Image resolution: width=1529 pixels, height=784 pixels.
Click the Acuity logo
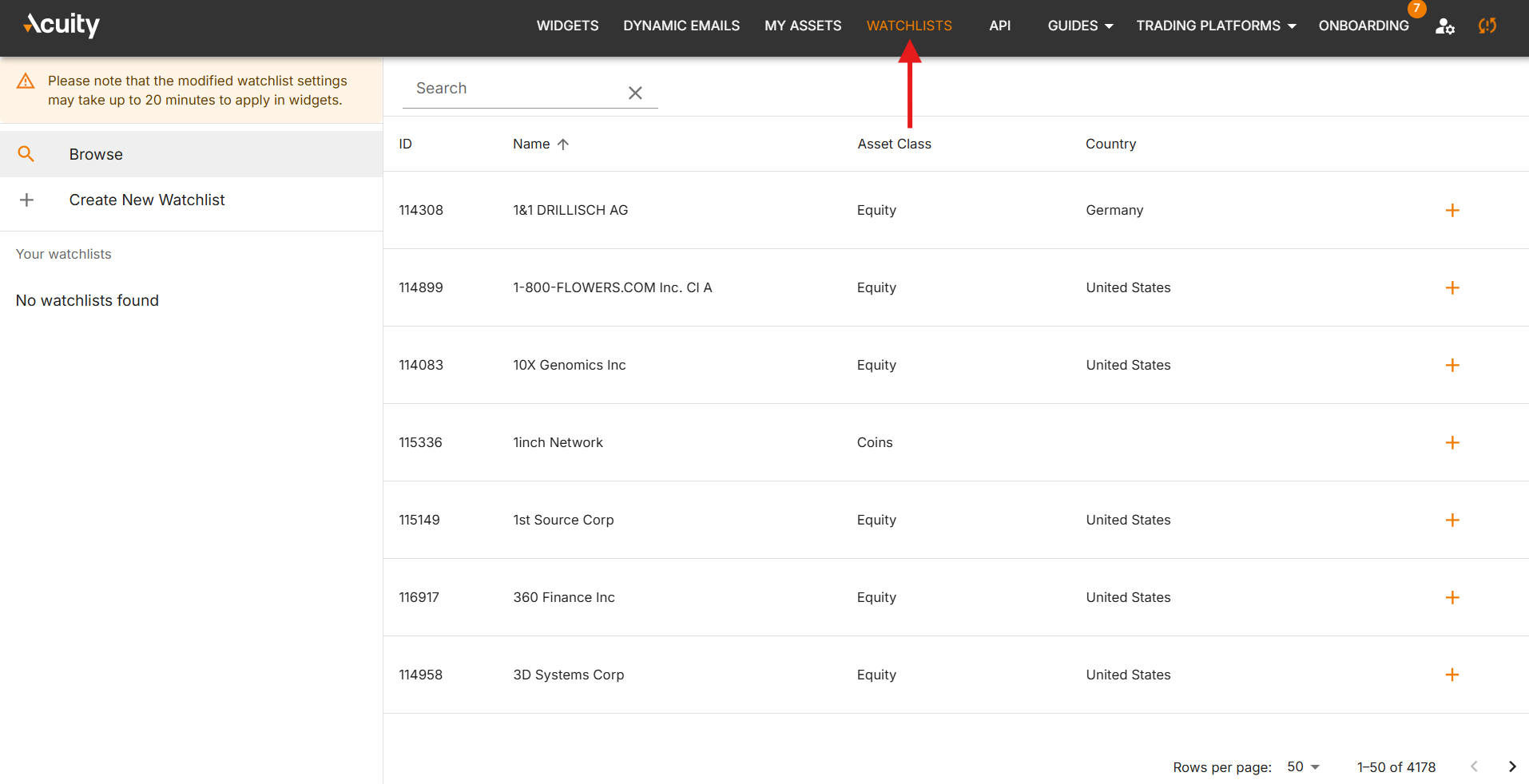62,25
